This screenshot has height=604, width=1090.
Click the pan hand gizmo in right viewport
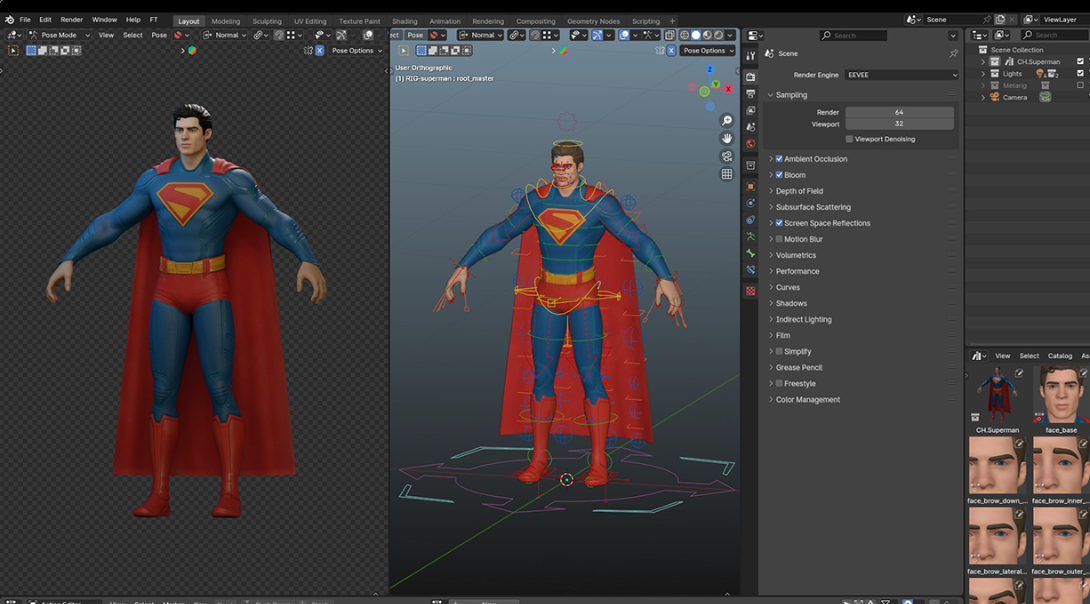(726, 138)
